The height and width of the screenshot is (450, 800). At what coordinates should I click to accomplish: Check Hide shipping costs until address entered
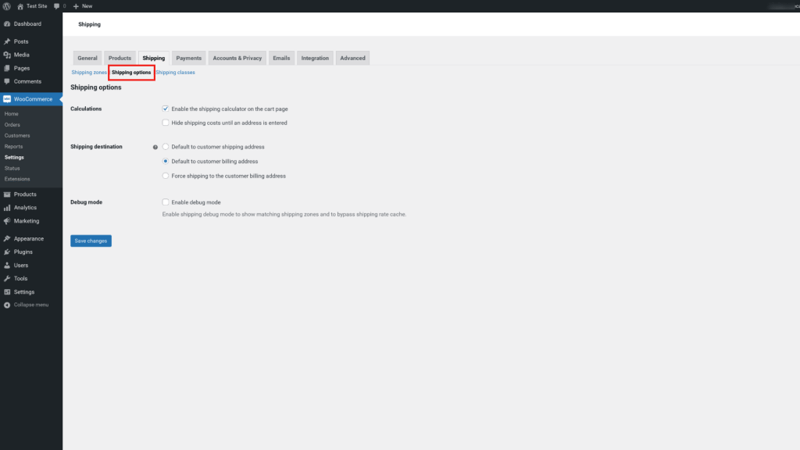[x=165, y=122]
